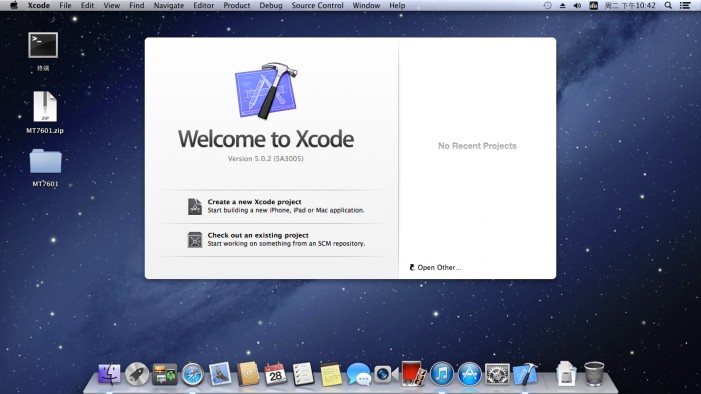This screenshot has height=394, width=701.
Task: Open the Window menu
Action: click(366, 5)
